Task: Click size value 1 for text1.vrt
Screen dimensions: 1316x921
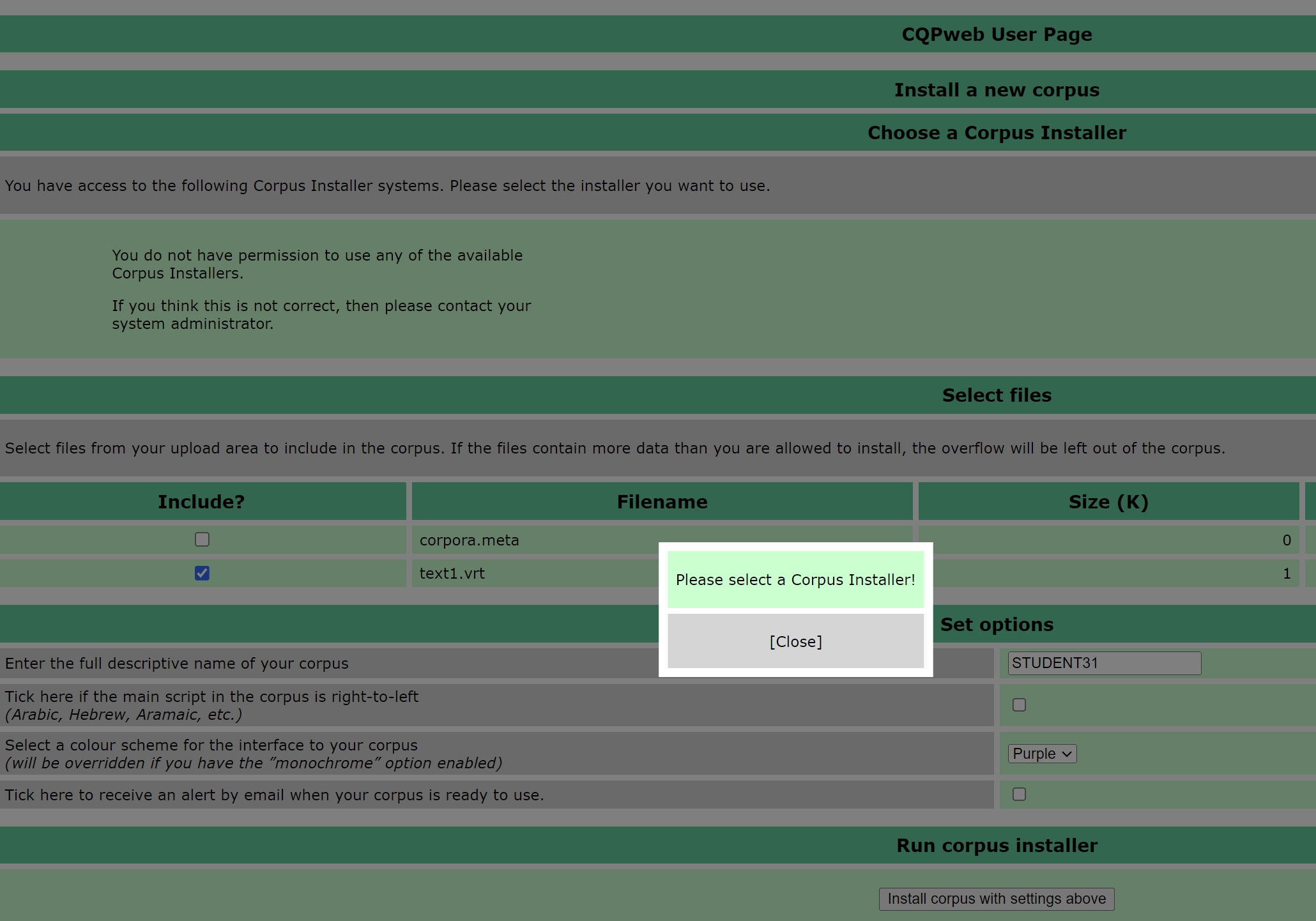Action: pos(1287,573)
